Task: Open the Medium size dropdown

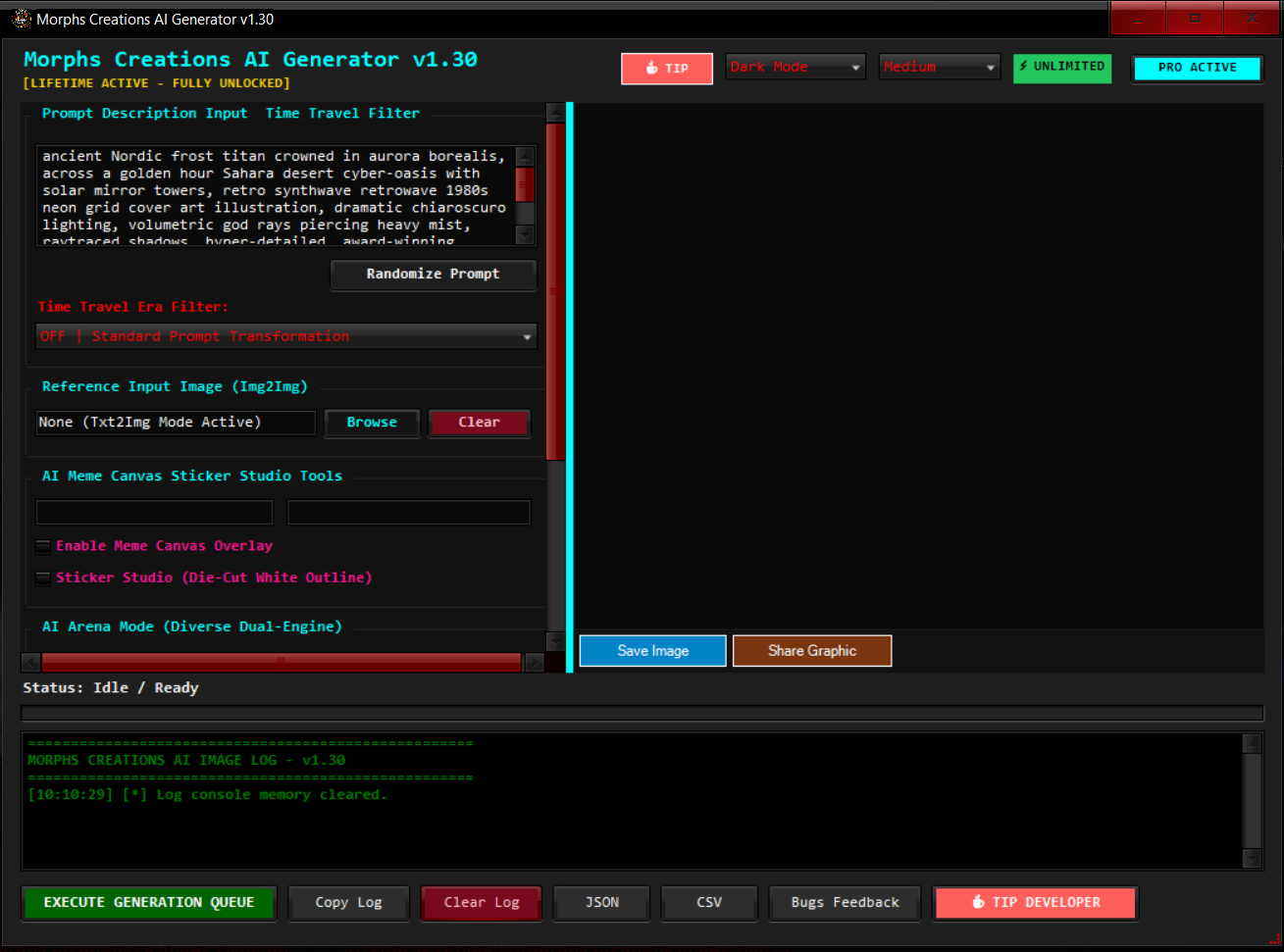Action: (x=940, y=67)
